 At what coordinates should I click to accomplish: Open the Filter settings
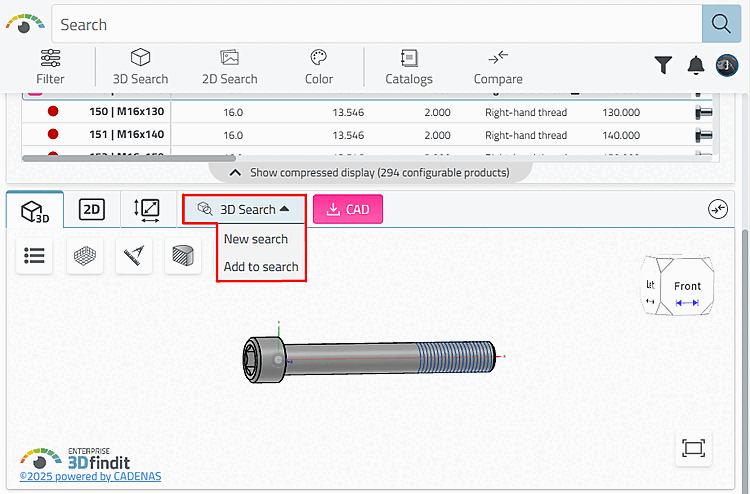pos(50,67)
